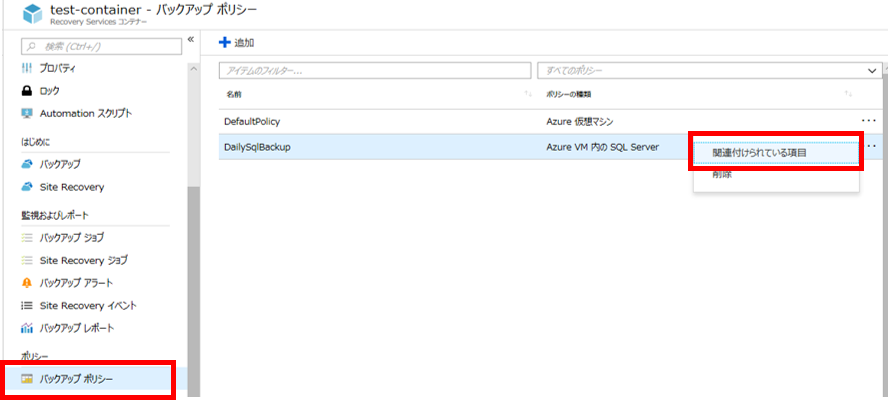
Task: Open Site Recovery イベント in the sidebar
Action: coord(88,305)
